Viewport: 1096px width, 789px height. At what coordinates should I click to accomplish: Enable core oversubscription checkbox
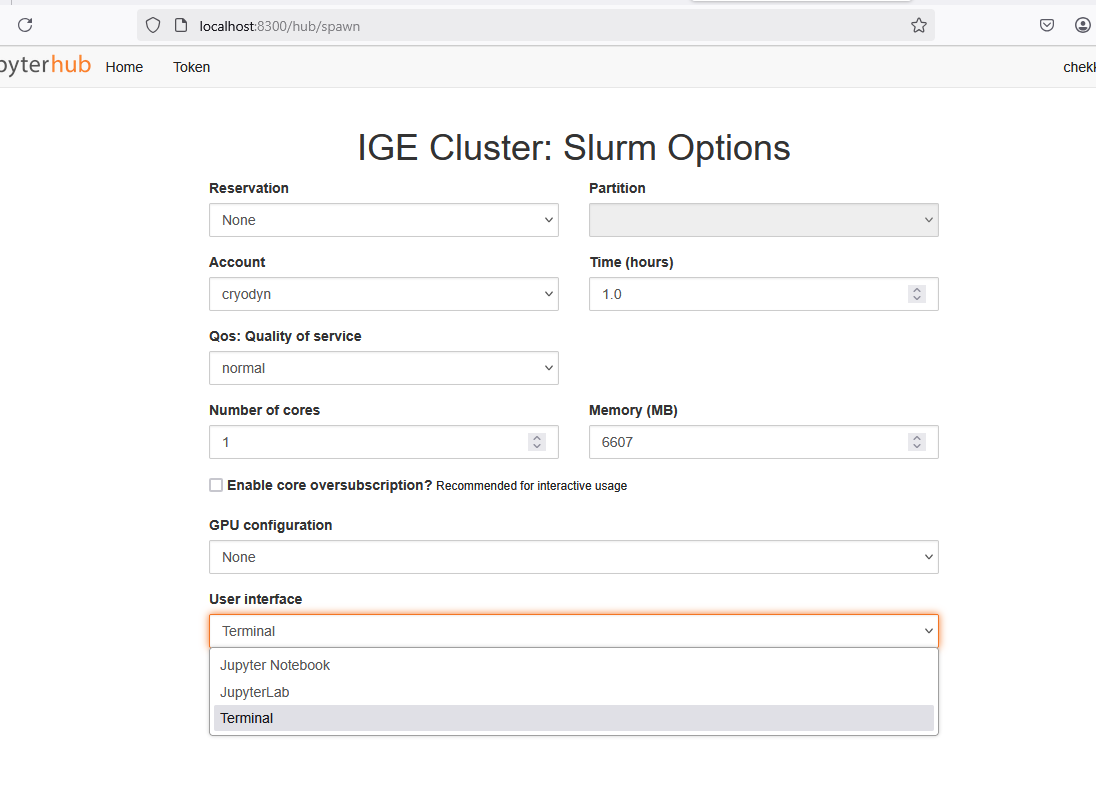pyautogui.click(x=216, y=485)
